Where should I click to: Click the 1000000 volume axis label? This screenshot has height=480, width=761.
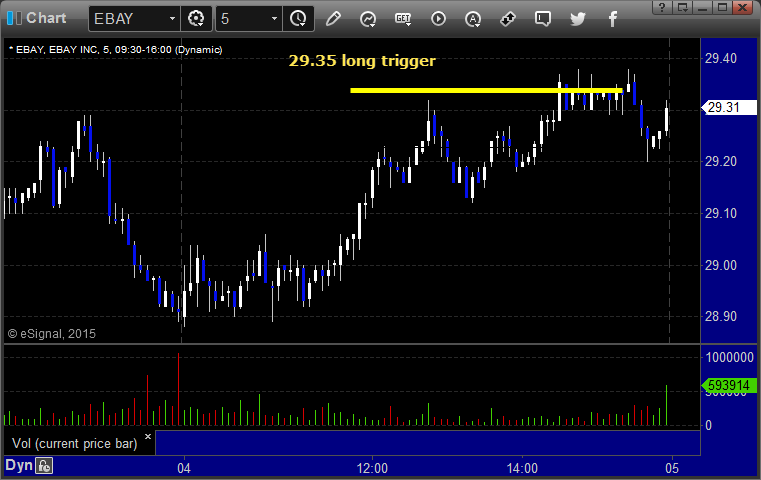coord(729,358)
